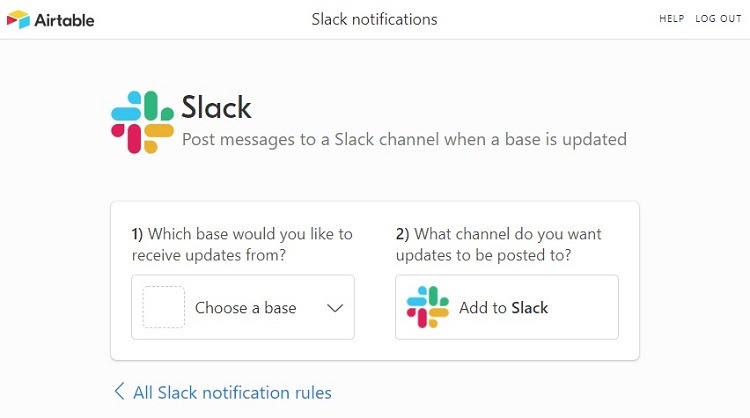
Task: Select LOG OUT in the header
Action: pyautogui.click(x=718, y=19)
